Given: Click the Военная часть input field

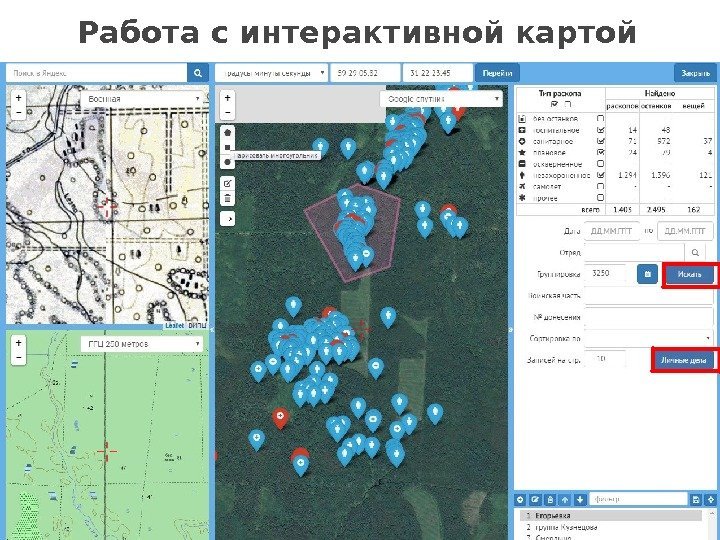Looking at the screenshot, I should [x=649, y=295].
